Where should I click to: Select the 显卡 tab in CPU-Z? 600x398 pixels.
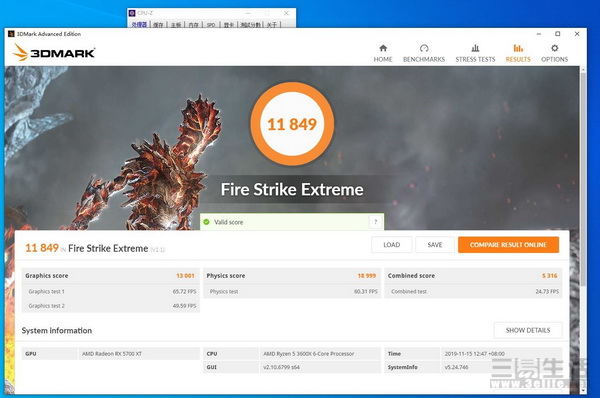(x=228, y=24)
